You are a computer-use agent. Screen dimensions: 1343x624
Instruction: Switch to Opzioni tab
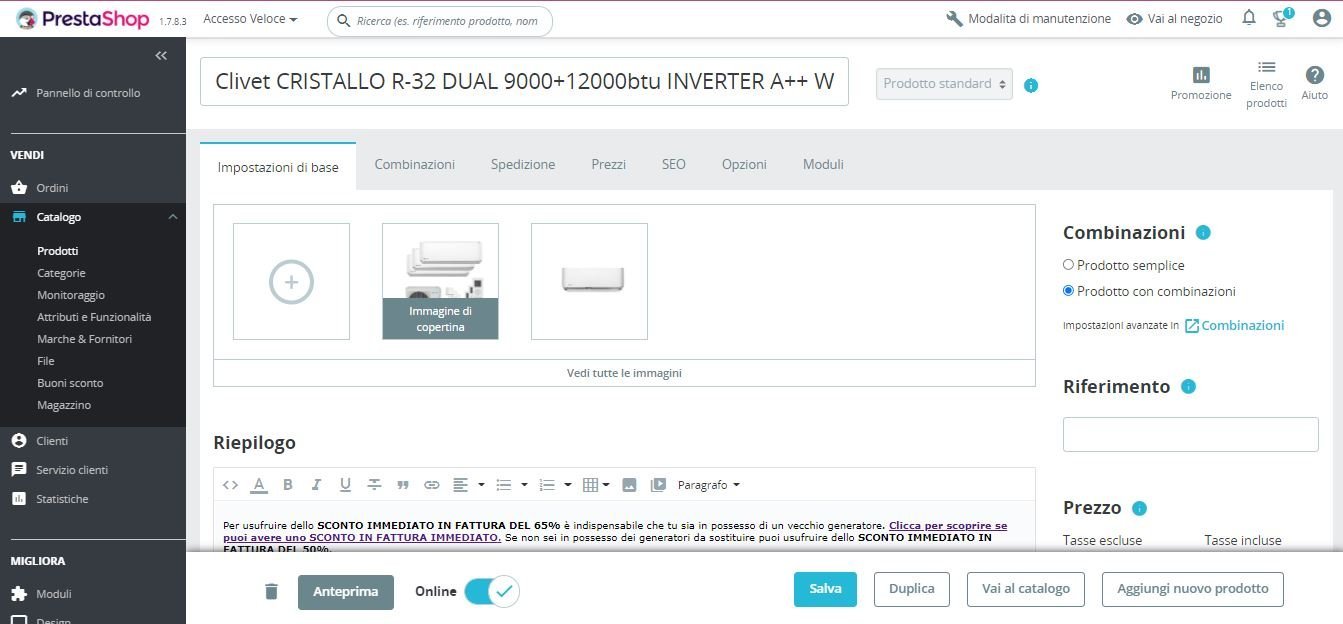(x=744, y=164)
